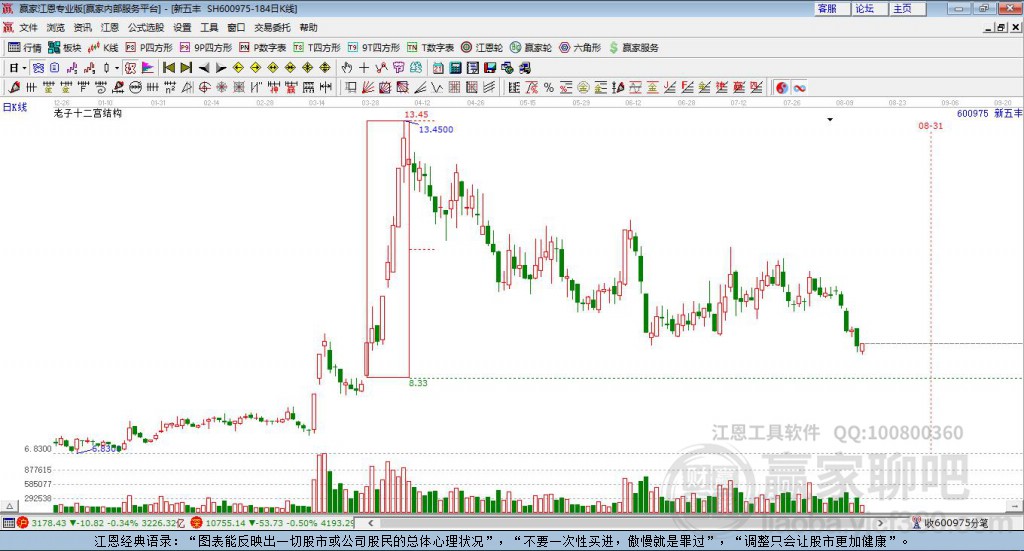Image resolution: width=1024 pixels, height=551 pixels.
Task: Open the calculator icon
Action: click(x=455, y=68)
